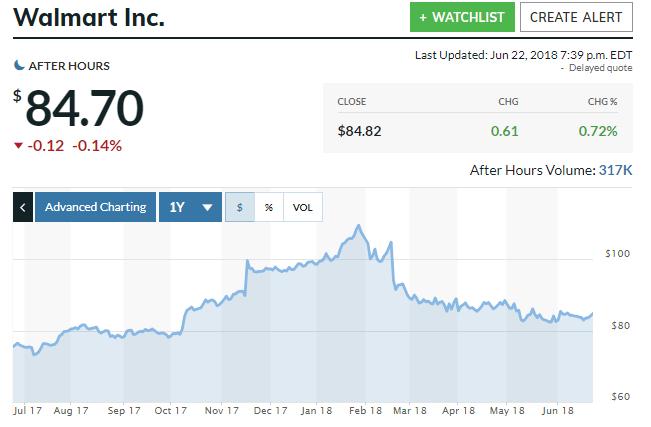Toggle the VOL volume display

pos(303,207)
